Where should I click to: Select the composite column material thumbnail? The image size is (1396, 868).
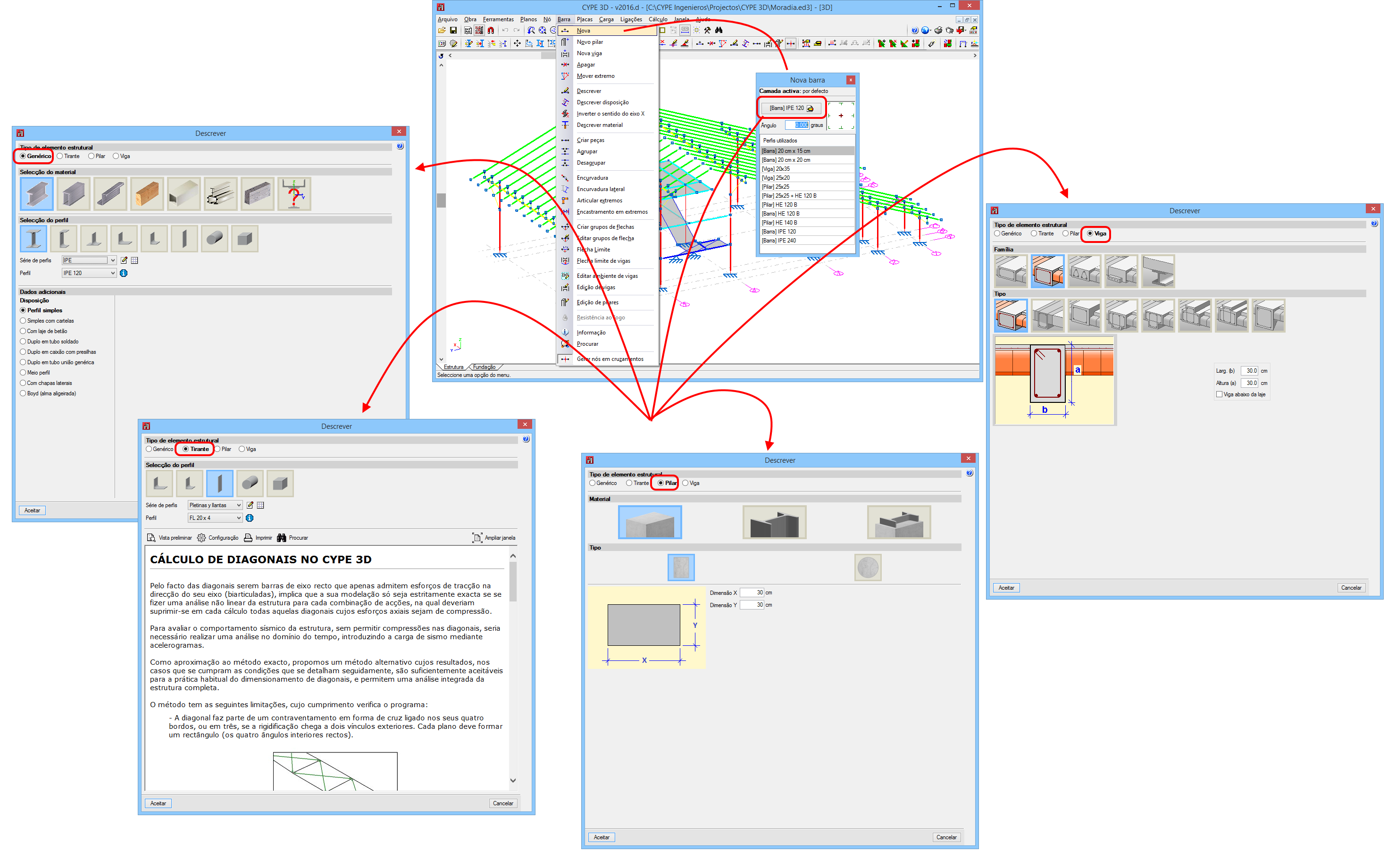pos(899,522)
